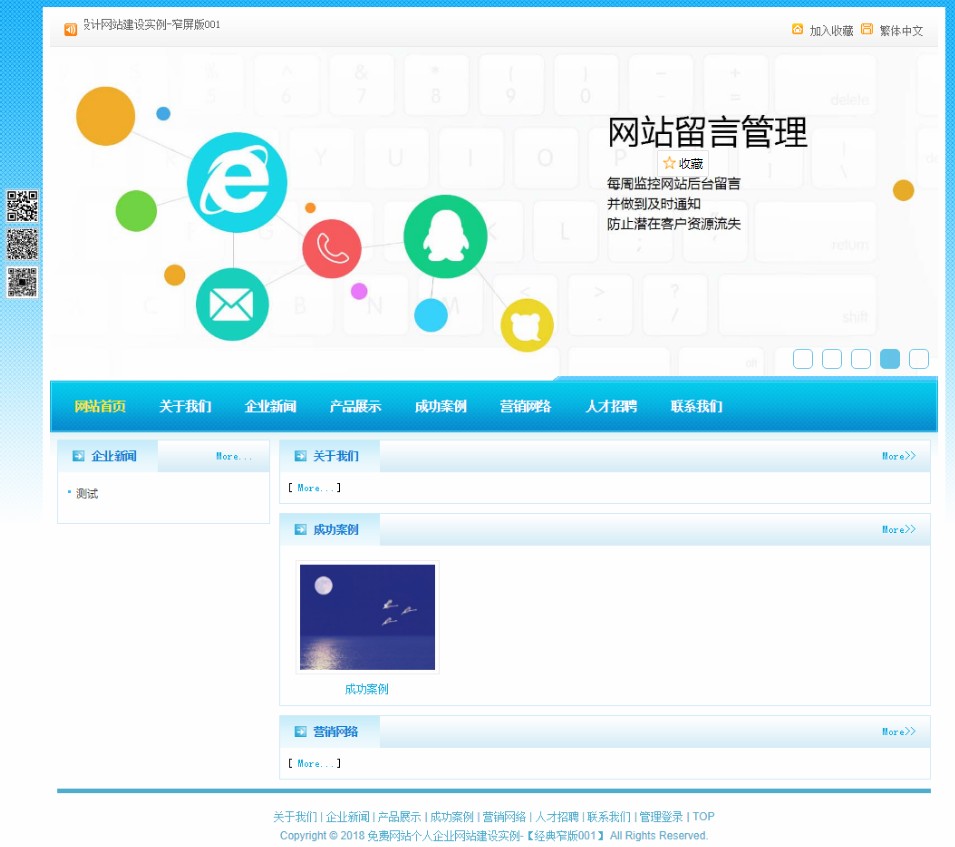
Task: Click 企业新闻 in the footer links
Action: pos(348,817)
